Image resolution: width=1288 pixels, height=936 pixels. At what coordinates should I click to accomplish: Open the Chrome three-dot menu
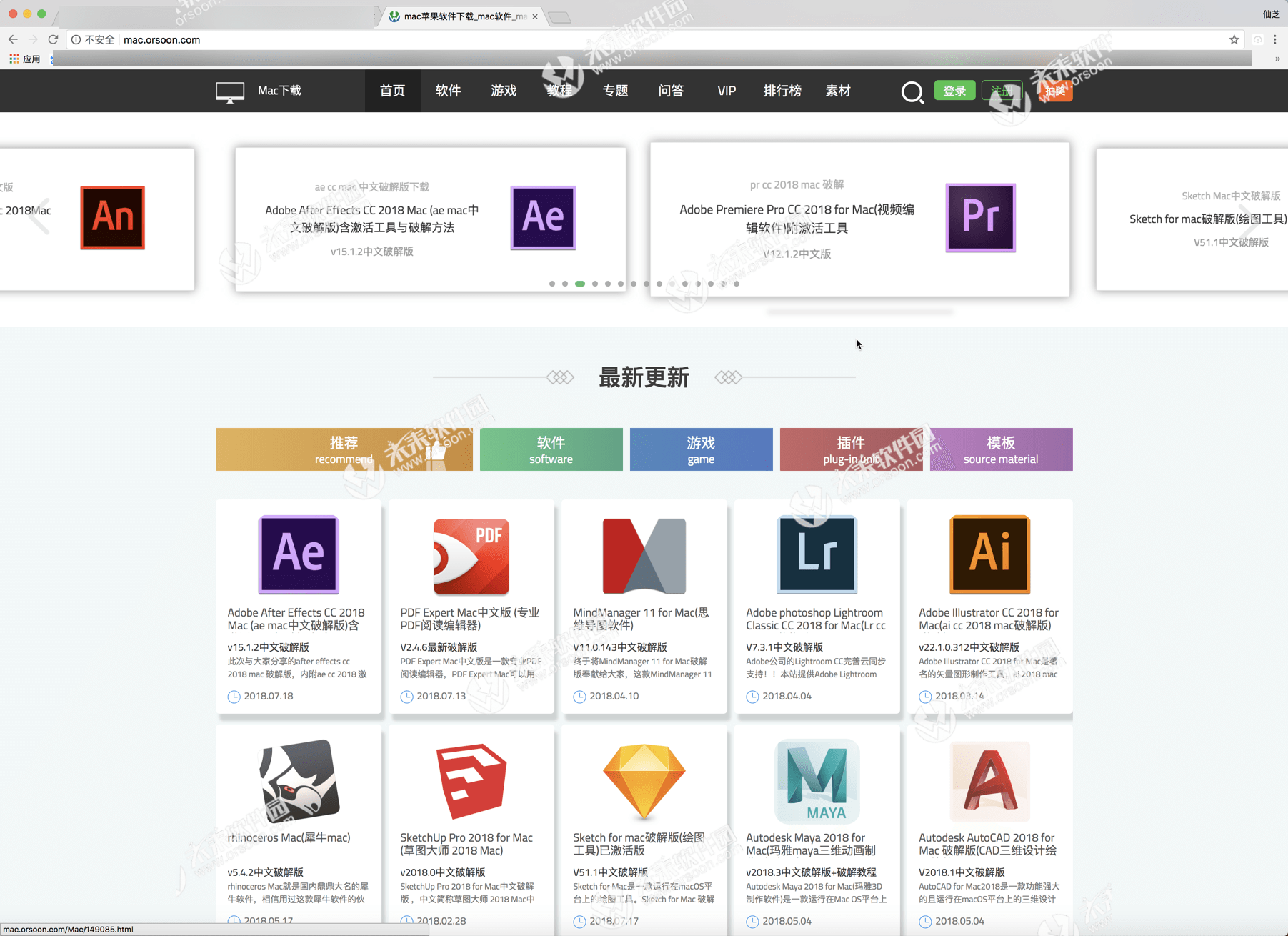tap(1274, 40)
